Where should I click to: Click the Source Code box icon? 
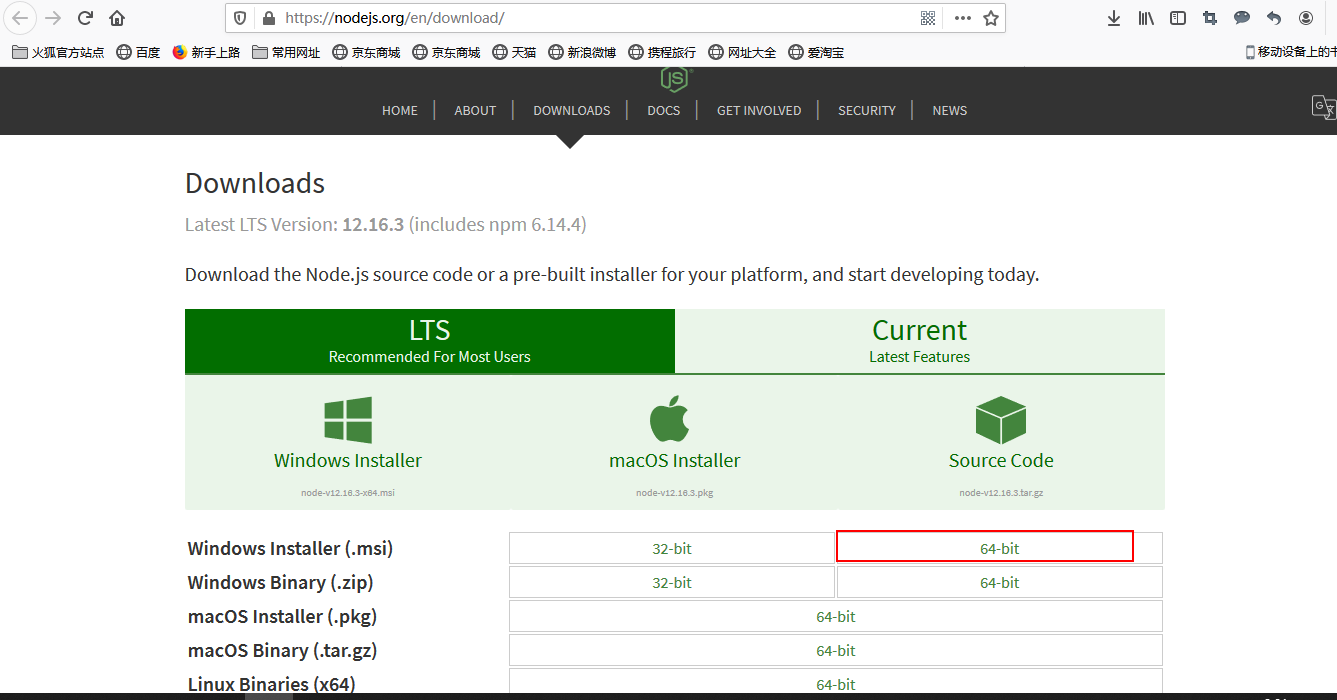[x=1000, y=418]
